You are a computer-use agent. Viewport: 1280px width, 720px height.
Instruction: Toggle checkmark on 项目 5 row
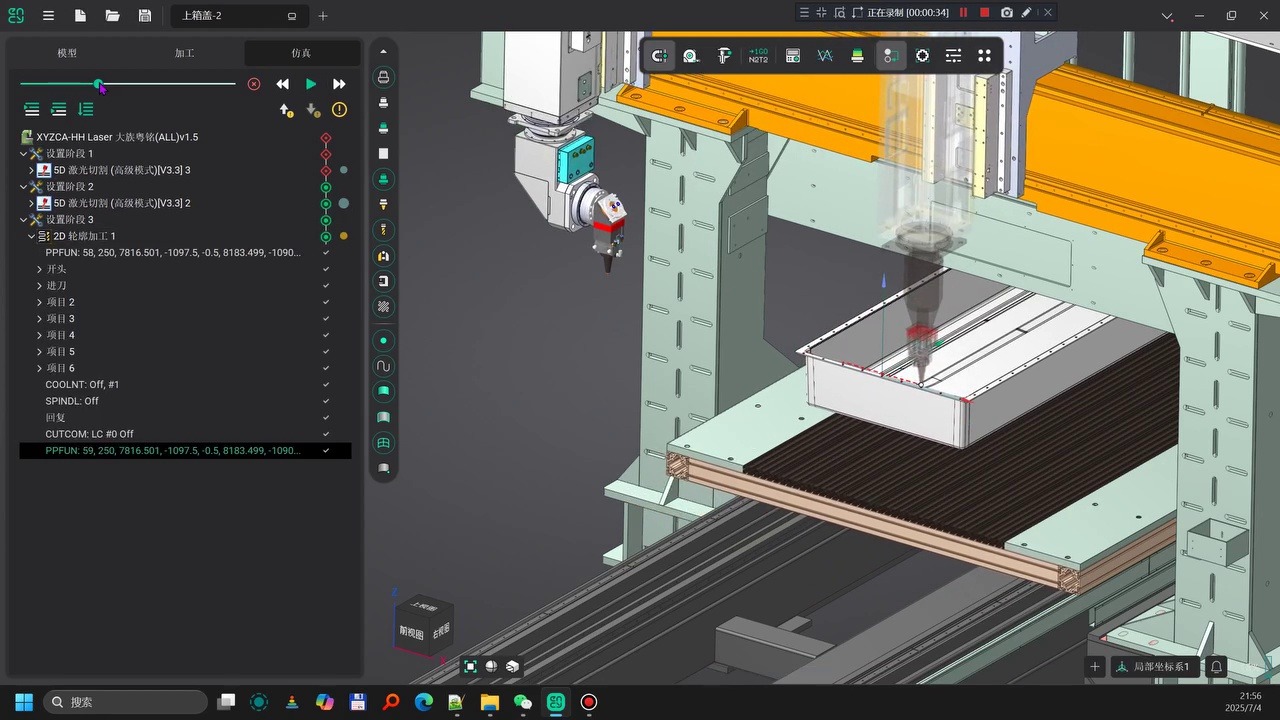326,352
